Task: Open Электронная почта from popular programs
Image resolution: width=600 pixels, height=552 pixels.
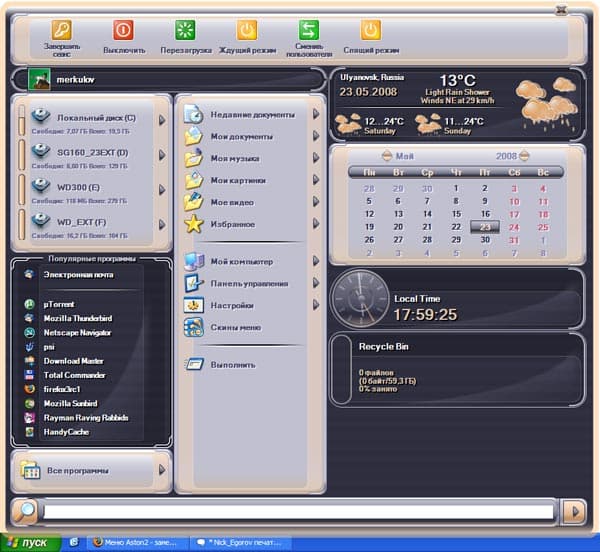Action: point(78,275)
